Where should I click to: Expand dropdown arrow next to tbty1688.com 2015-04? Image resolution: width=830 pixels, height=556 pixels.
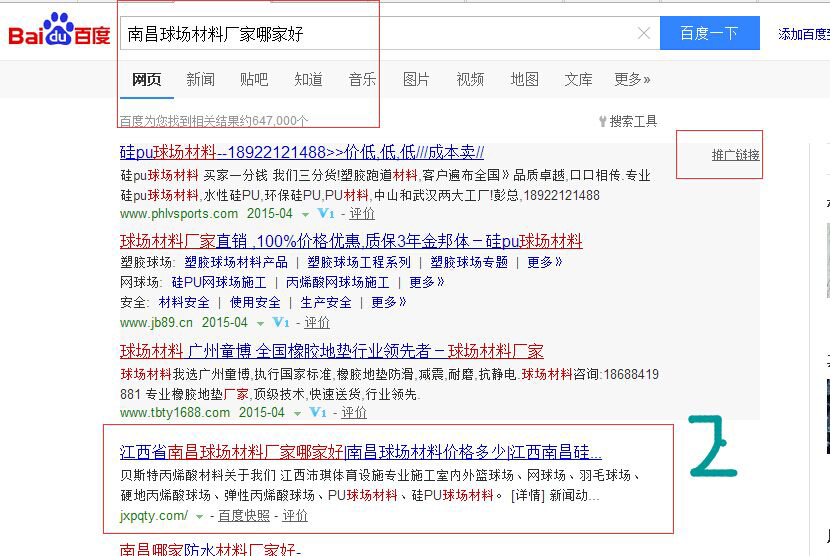point(297,413)
